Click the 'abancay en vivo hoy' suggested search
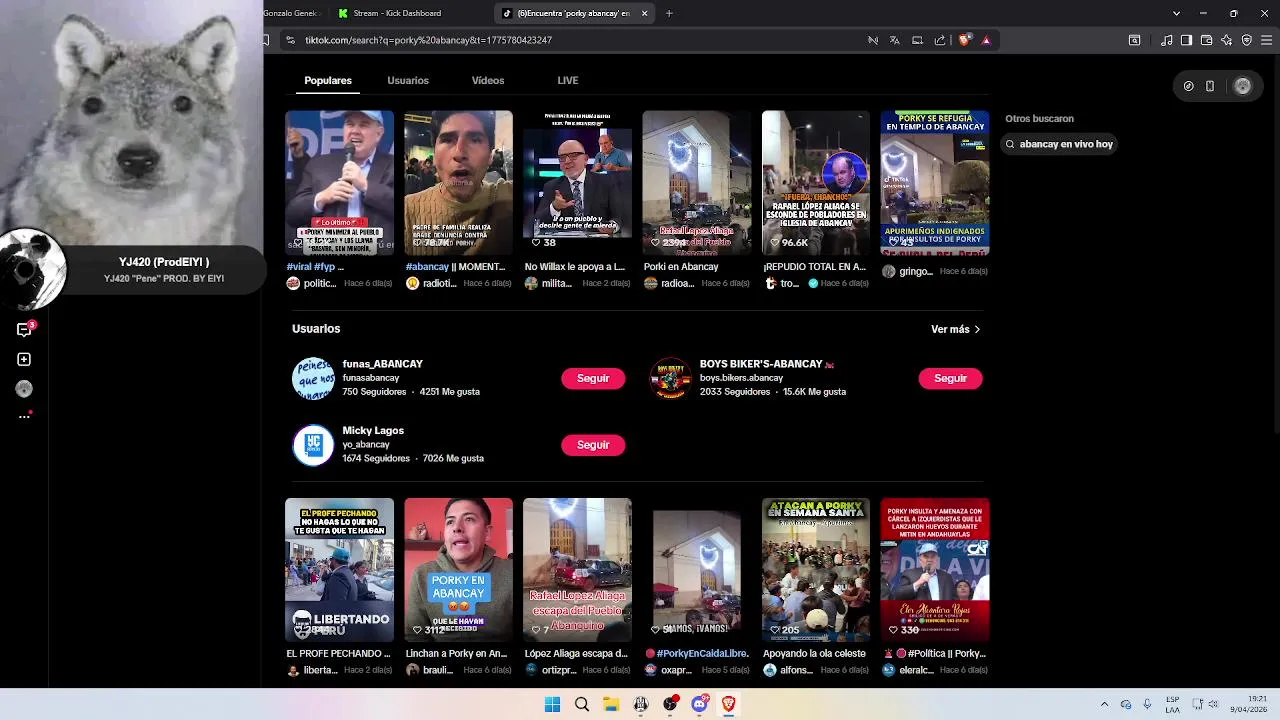The height and width of the screenshot is (720, 1280). tap(1060, 144)
